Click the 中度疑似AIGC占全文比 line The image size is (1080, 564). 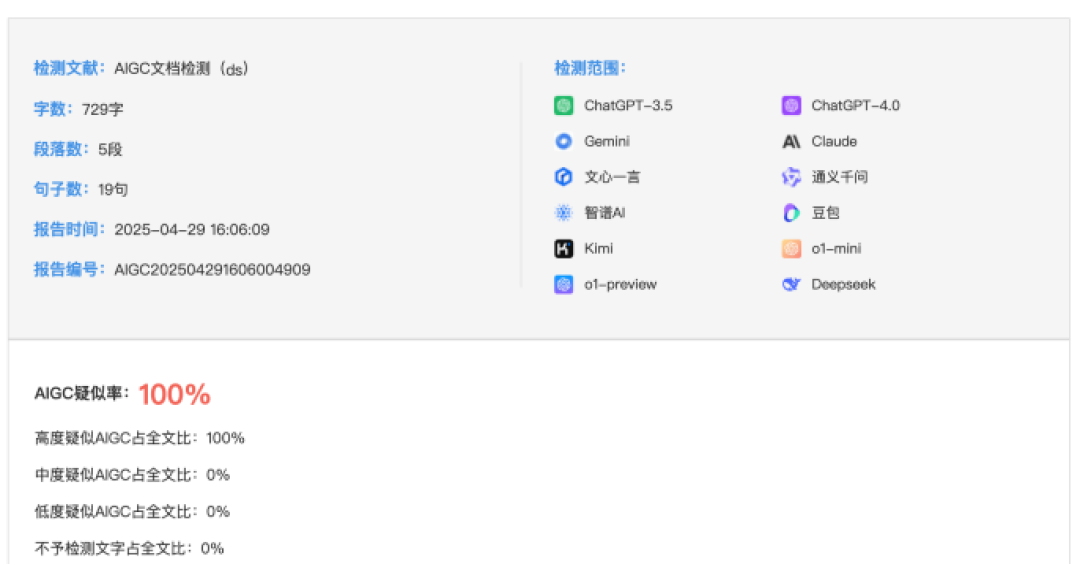(132, 474)
